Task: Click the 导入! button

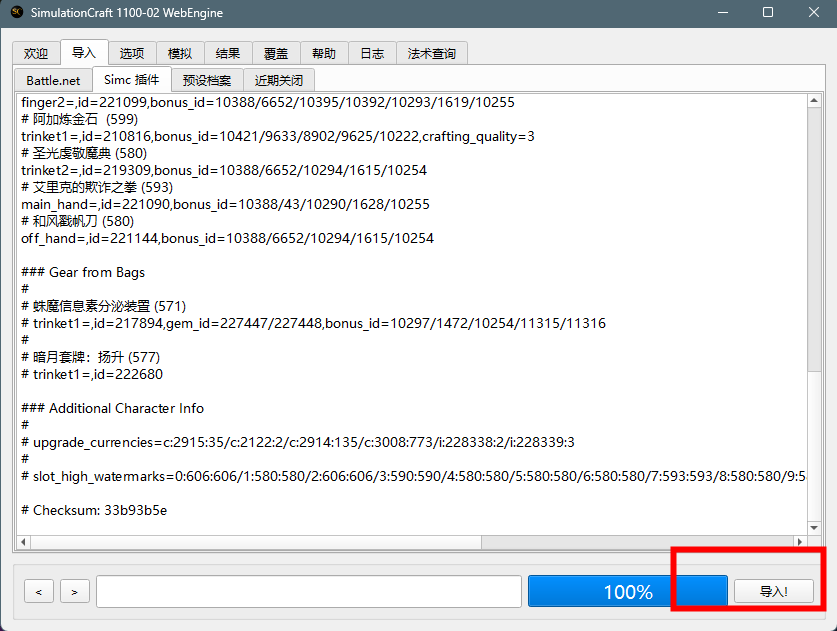Action: click(x=773, y=591)
